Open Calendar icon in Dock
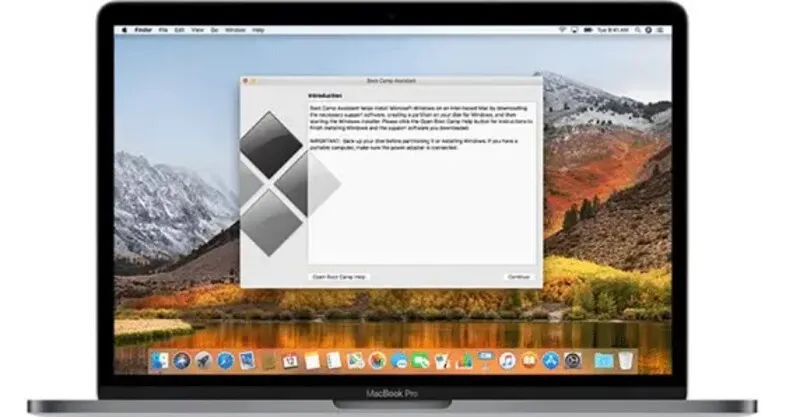The image size is (800, 417). 290,361
